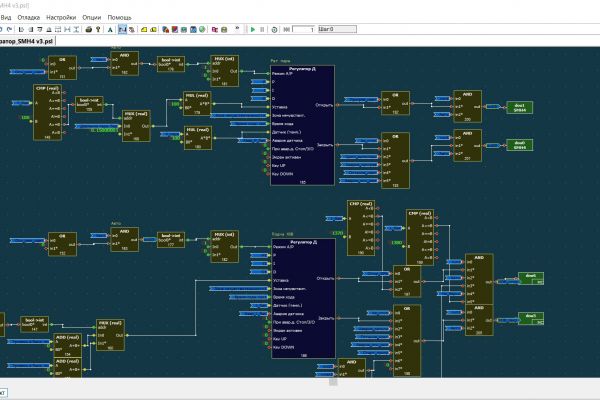Open the Отладка menu
Image resolution: width=600 pixels, height=400 pixels.
29,17
